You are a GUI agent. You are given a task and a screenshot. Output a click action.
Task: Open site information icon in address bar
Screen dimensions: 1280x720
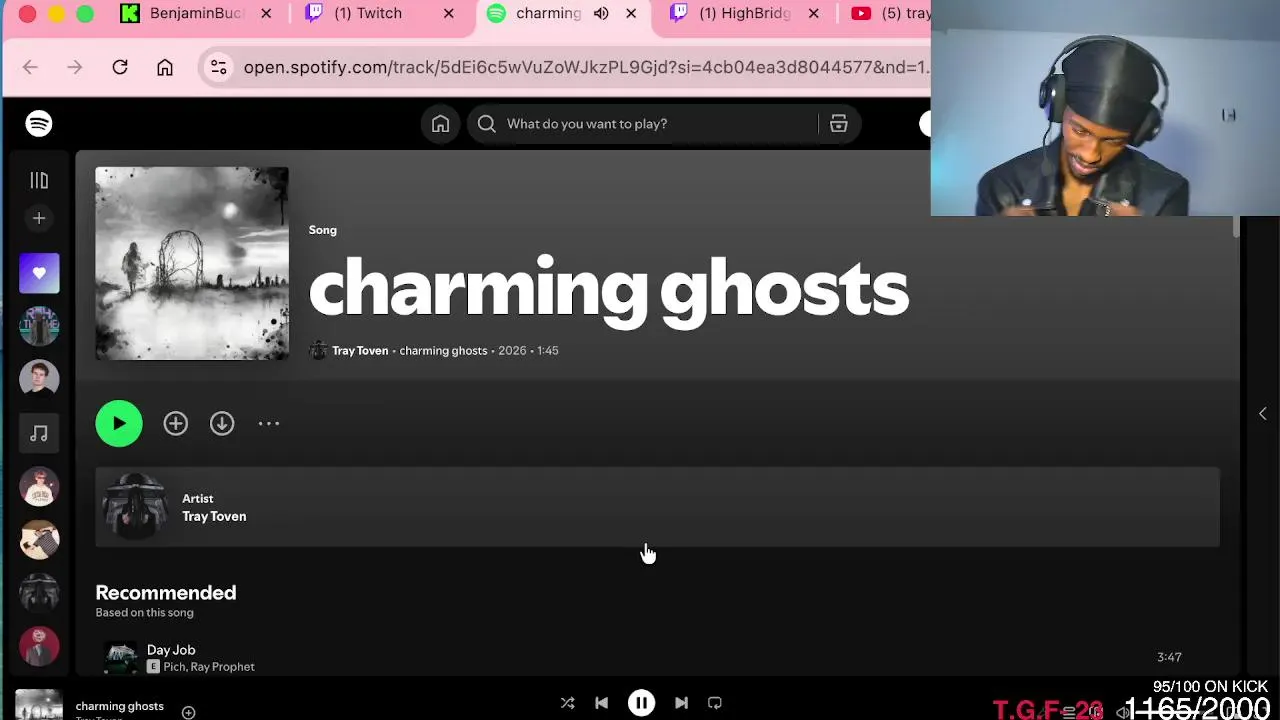point(218,67)
